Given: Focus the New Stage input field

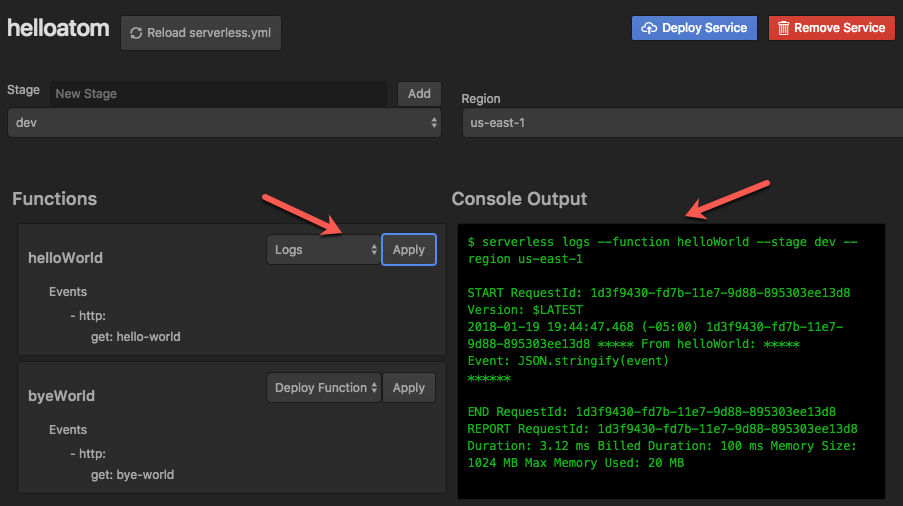Looking at the screenshot, I should pos(218,94).
